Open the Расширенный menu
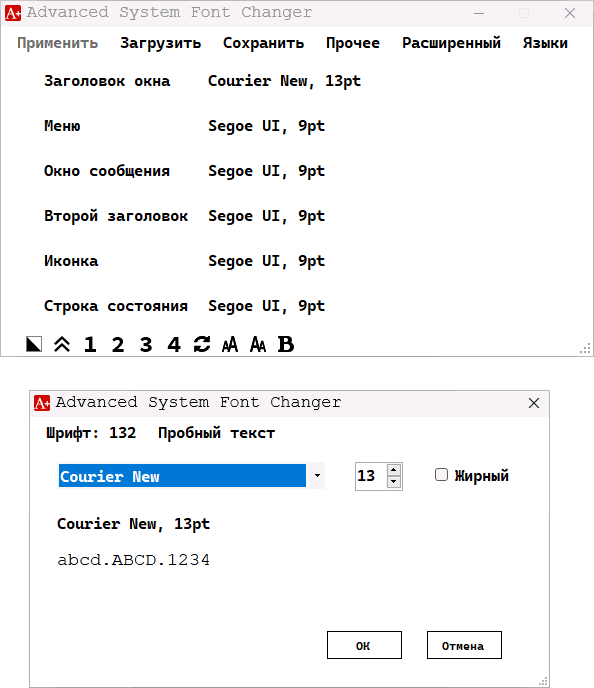594x688 pixels. (451, 43)
